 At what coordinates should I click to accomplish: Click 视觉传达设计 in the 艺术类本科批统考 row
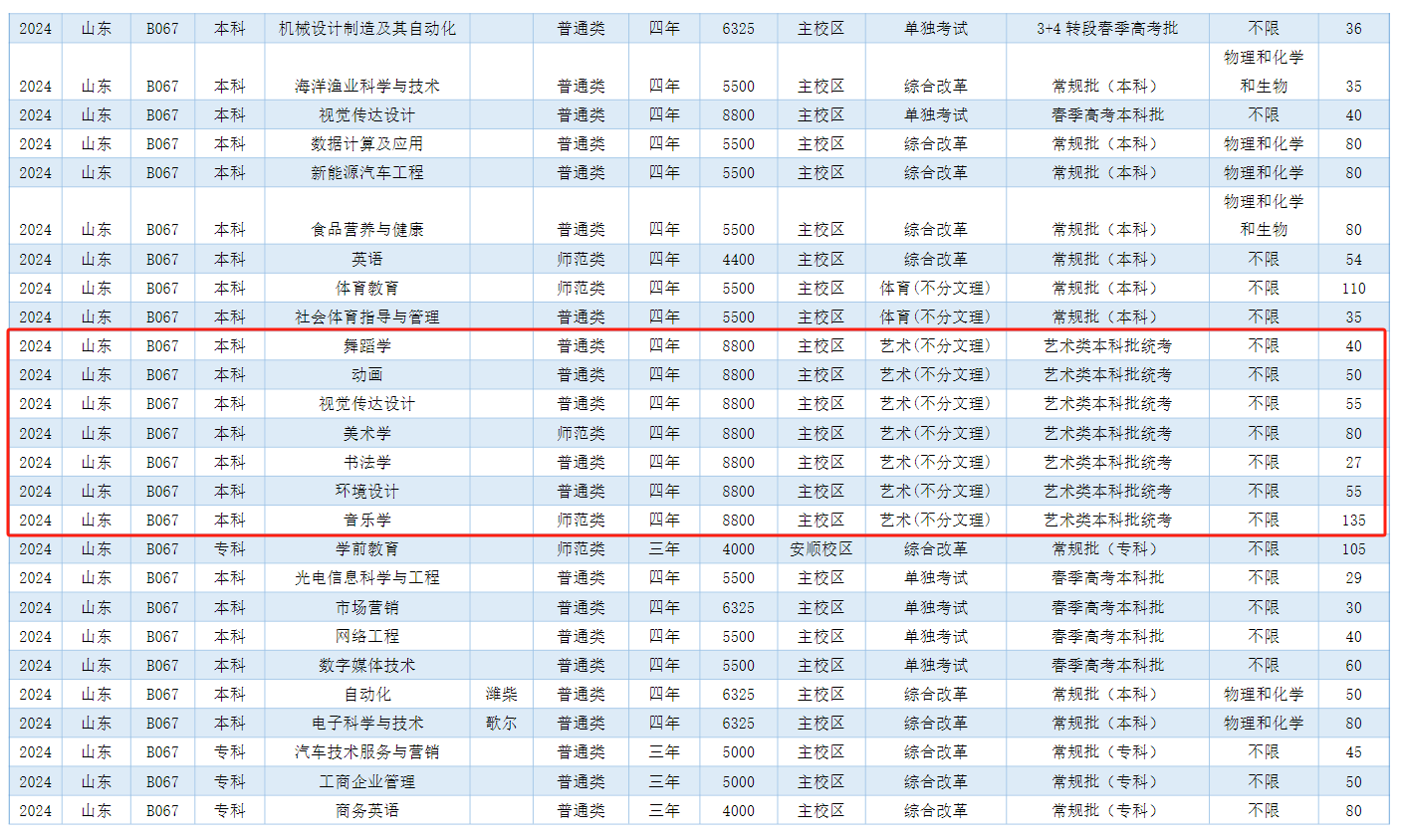[366, 403]
